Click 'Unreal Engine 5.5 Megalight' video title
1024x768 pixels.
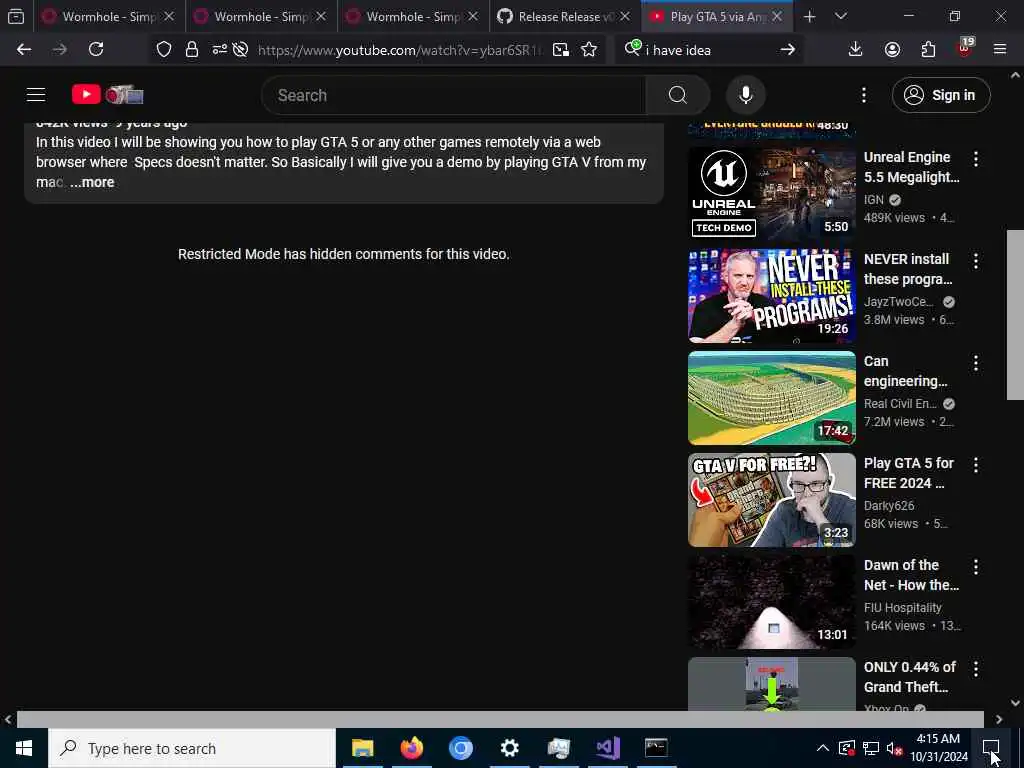pos(912,167)
